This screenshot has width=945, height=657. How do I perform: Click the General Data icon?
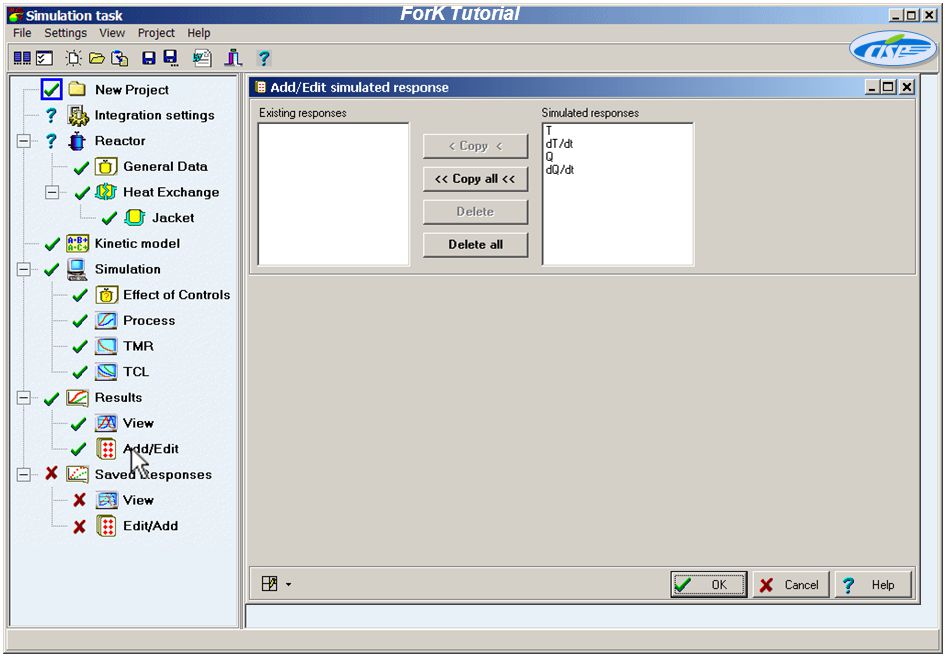106,166
